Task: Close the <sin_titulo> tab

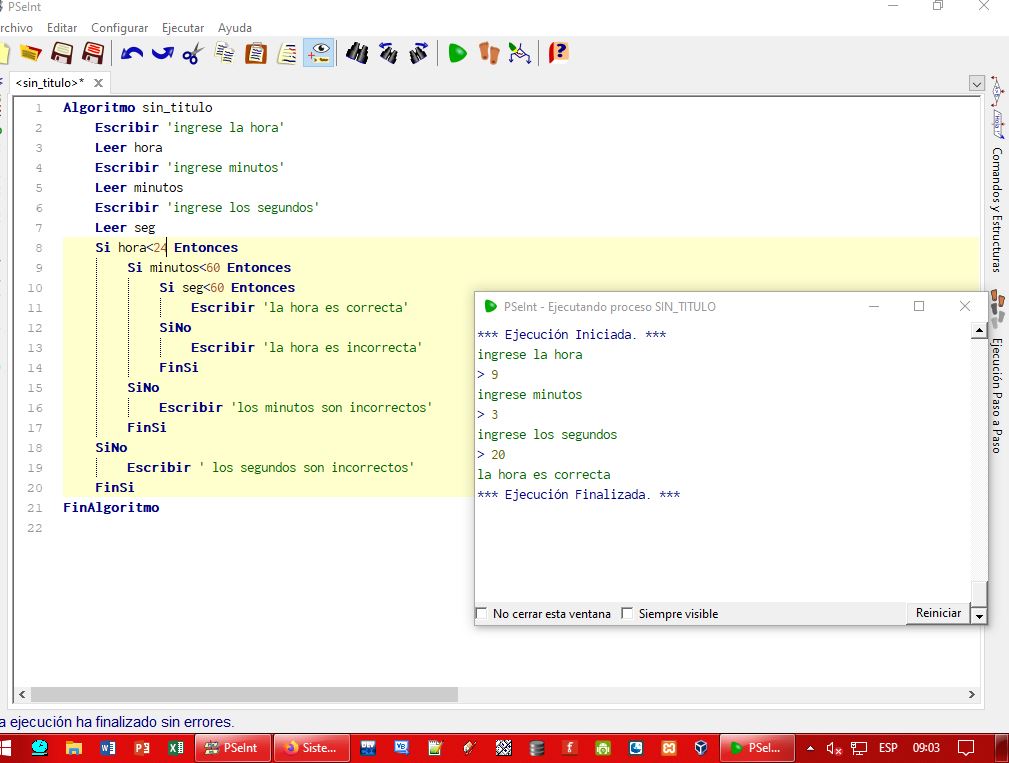Action: [99, 83]
